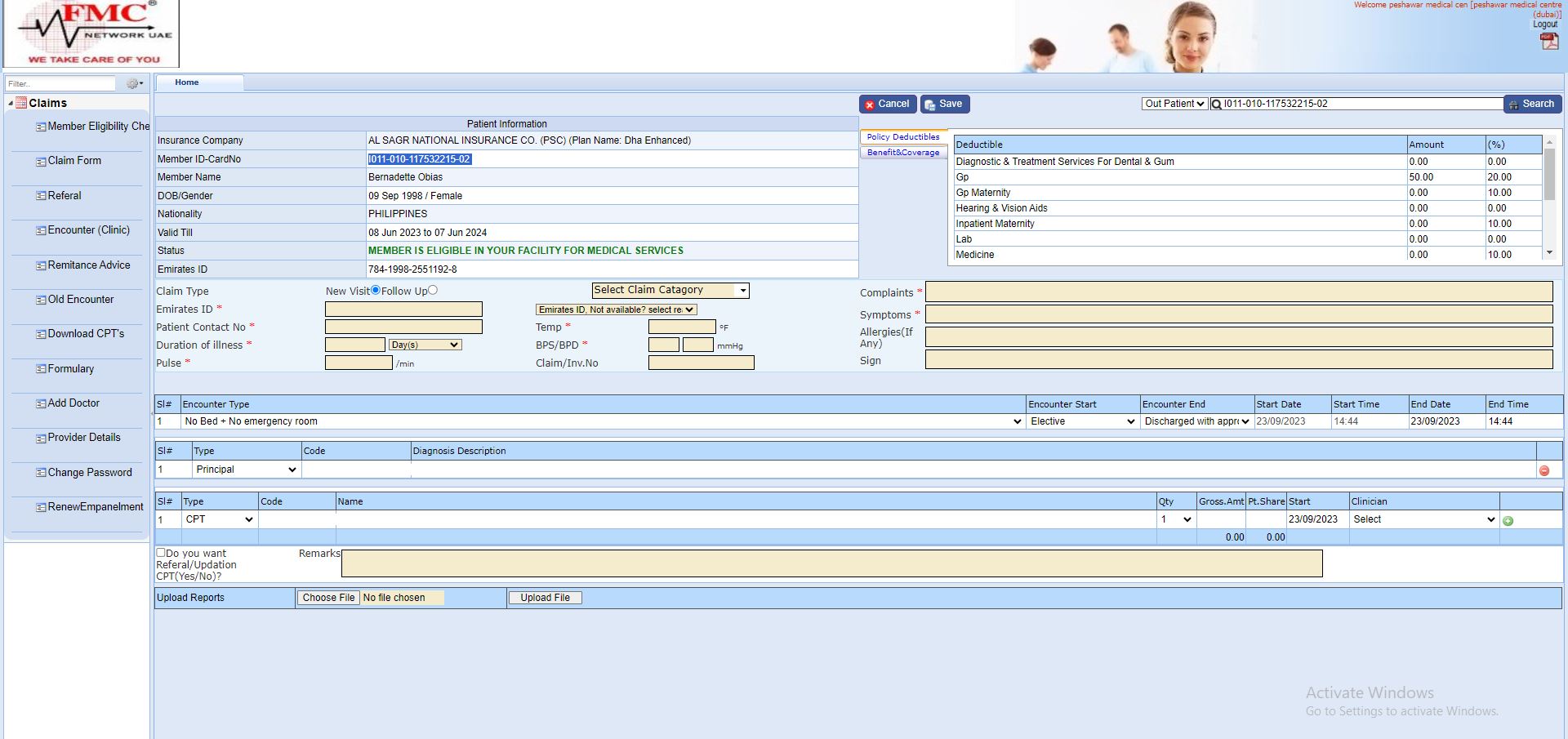Select the New Visit radio button
This screenshot has width=1568, height=739.
pos(376,290)
